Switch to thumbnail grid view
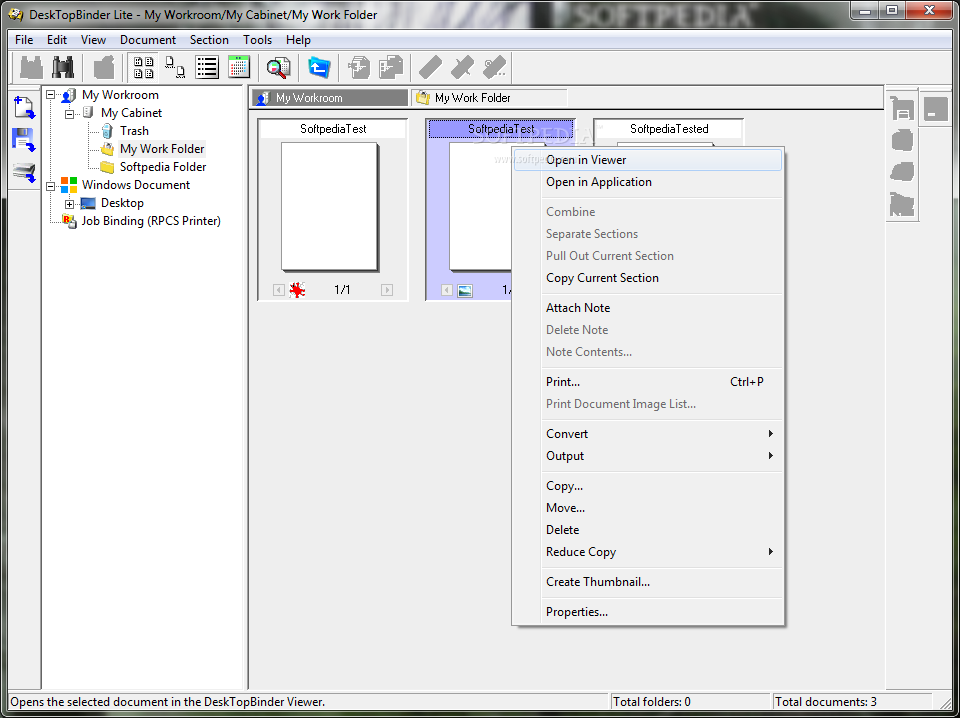This screenshot has height=718, width=960. tap(143, 67)
